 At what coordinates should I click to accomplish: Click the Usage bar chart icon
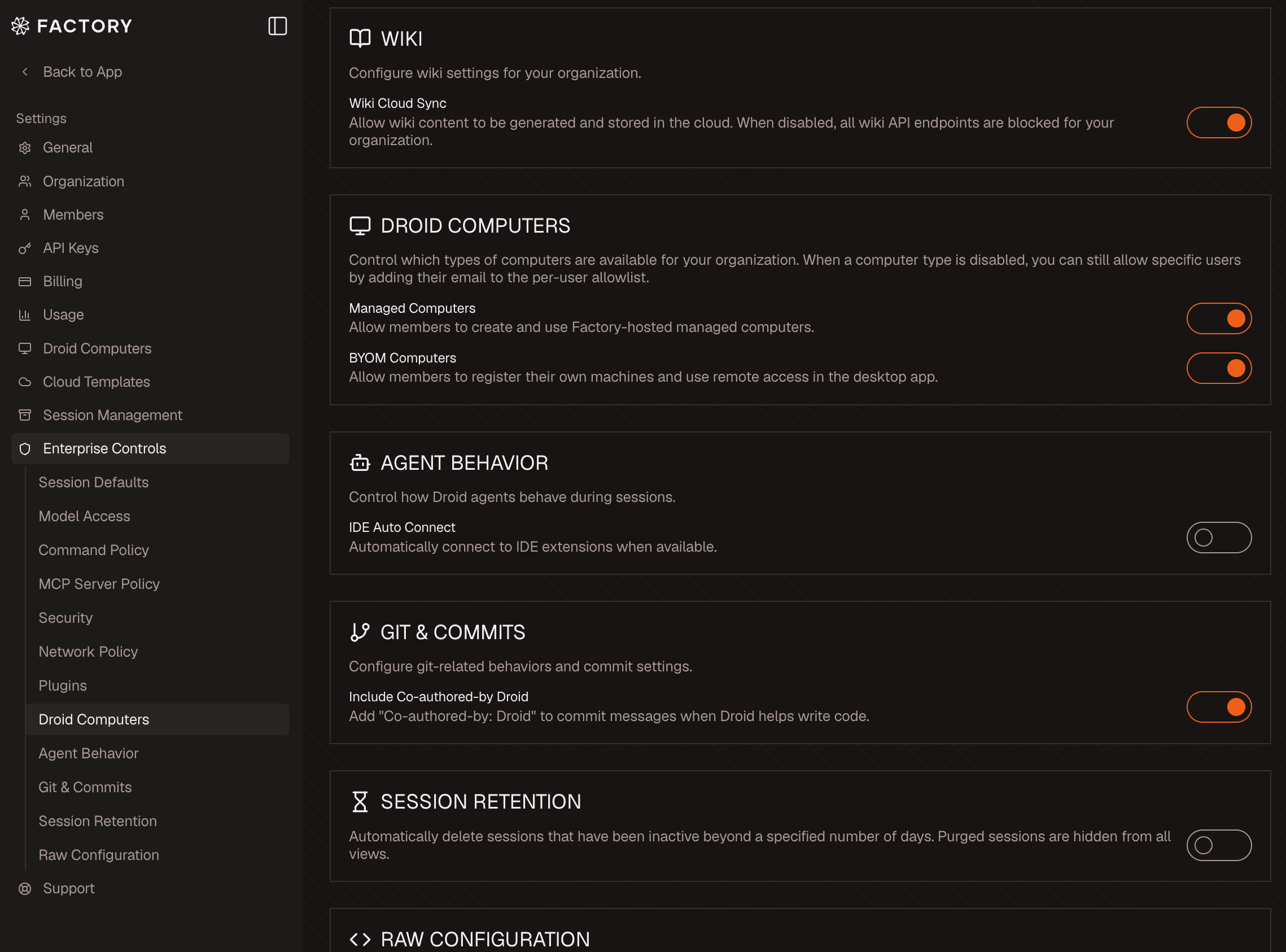pos(25,315)
